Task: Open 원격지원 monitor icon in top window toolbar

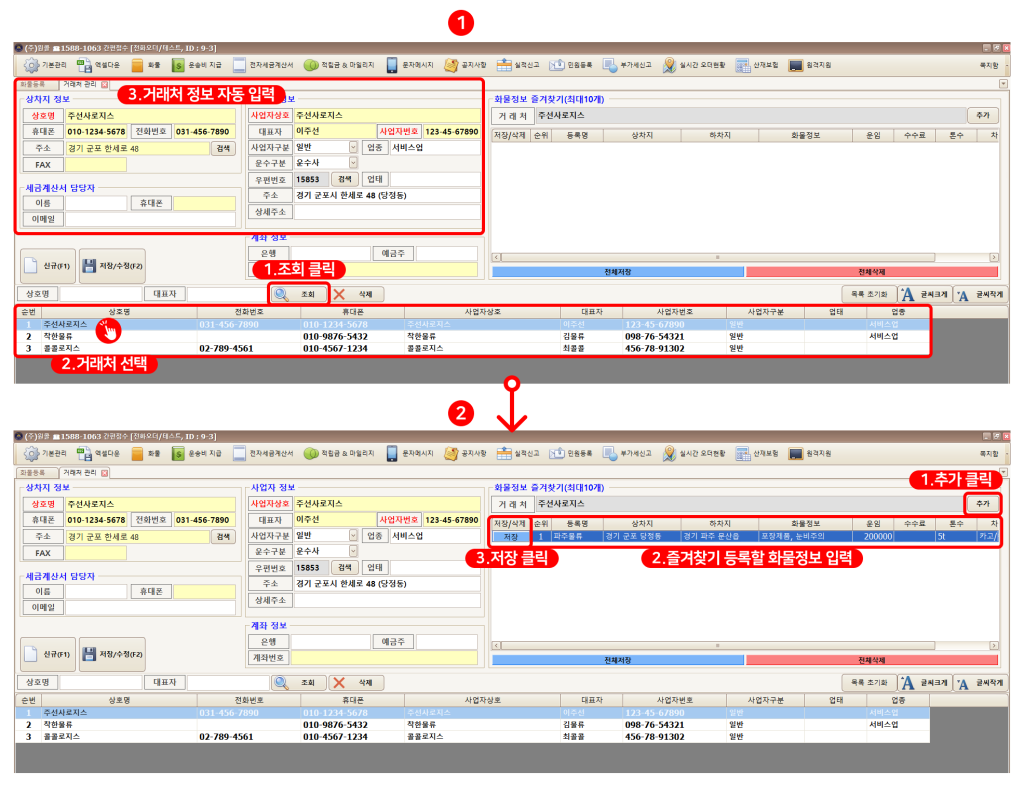Action: (x=796, y=65)
